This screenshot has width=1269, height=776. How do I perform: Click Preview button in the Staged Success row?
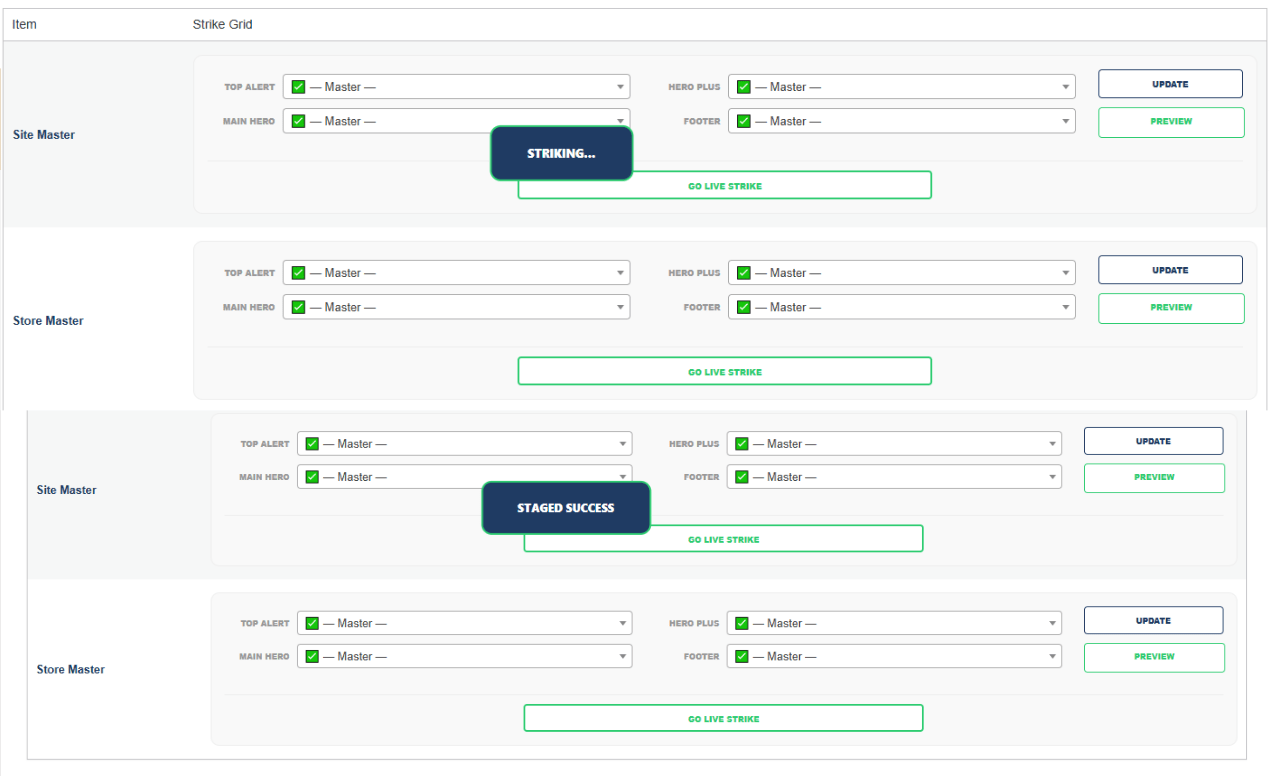[1154, 478]
